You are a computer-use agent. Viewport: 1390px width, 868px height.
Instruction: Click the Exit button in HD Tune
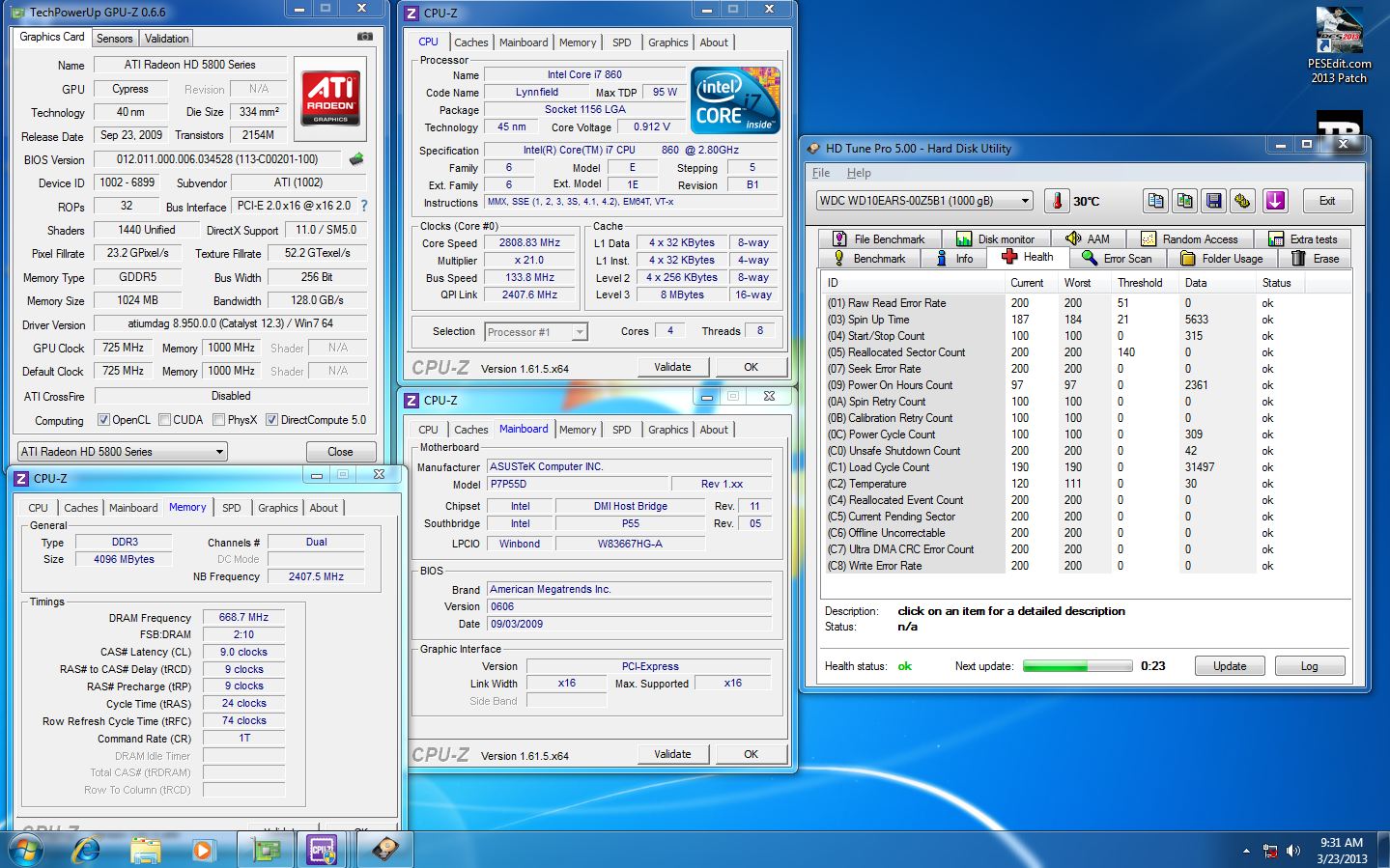pyautogui.click(x=1326, y=201)
